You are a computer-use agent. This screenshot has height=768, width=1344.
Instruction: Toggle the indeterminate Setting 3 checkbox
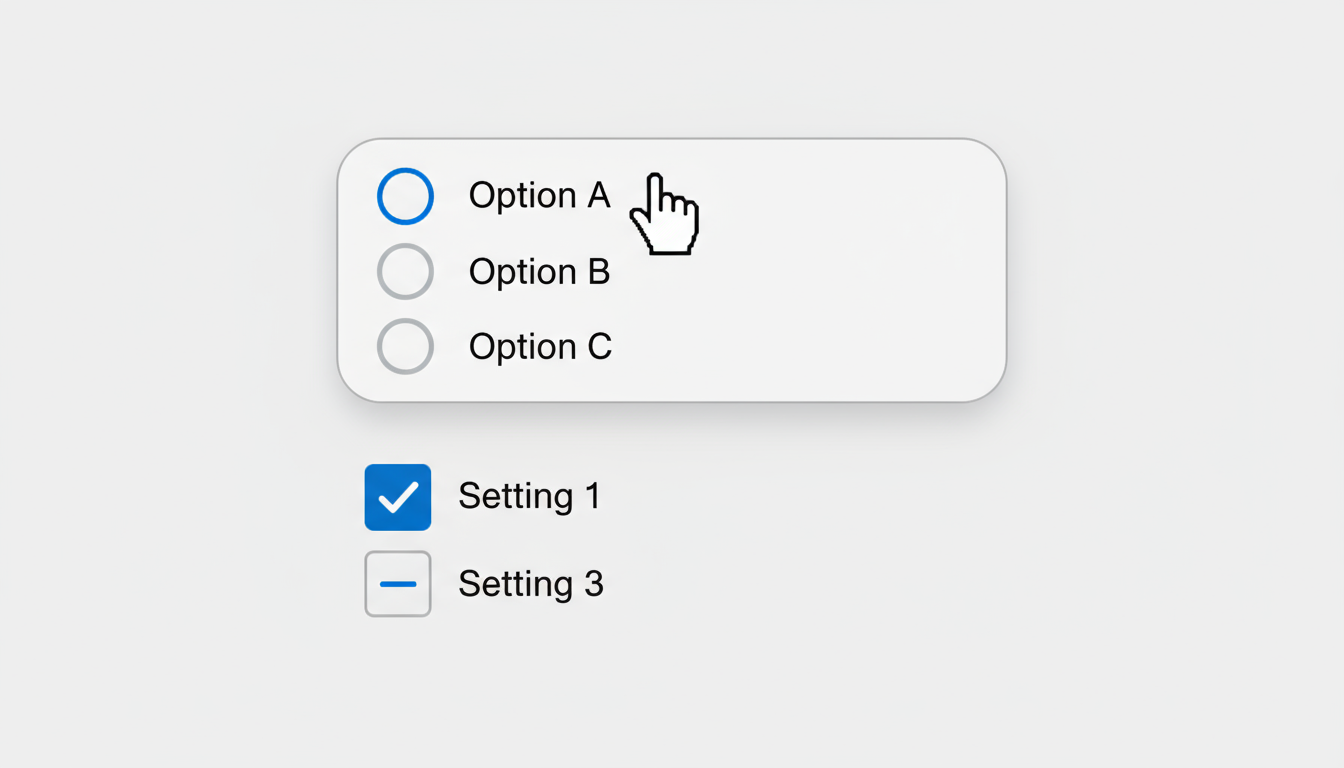pyautogui.click(x=398, y=584)
